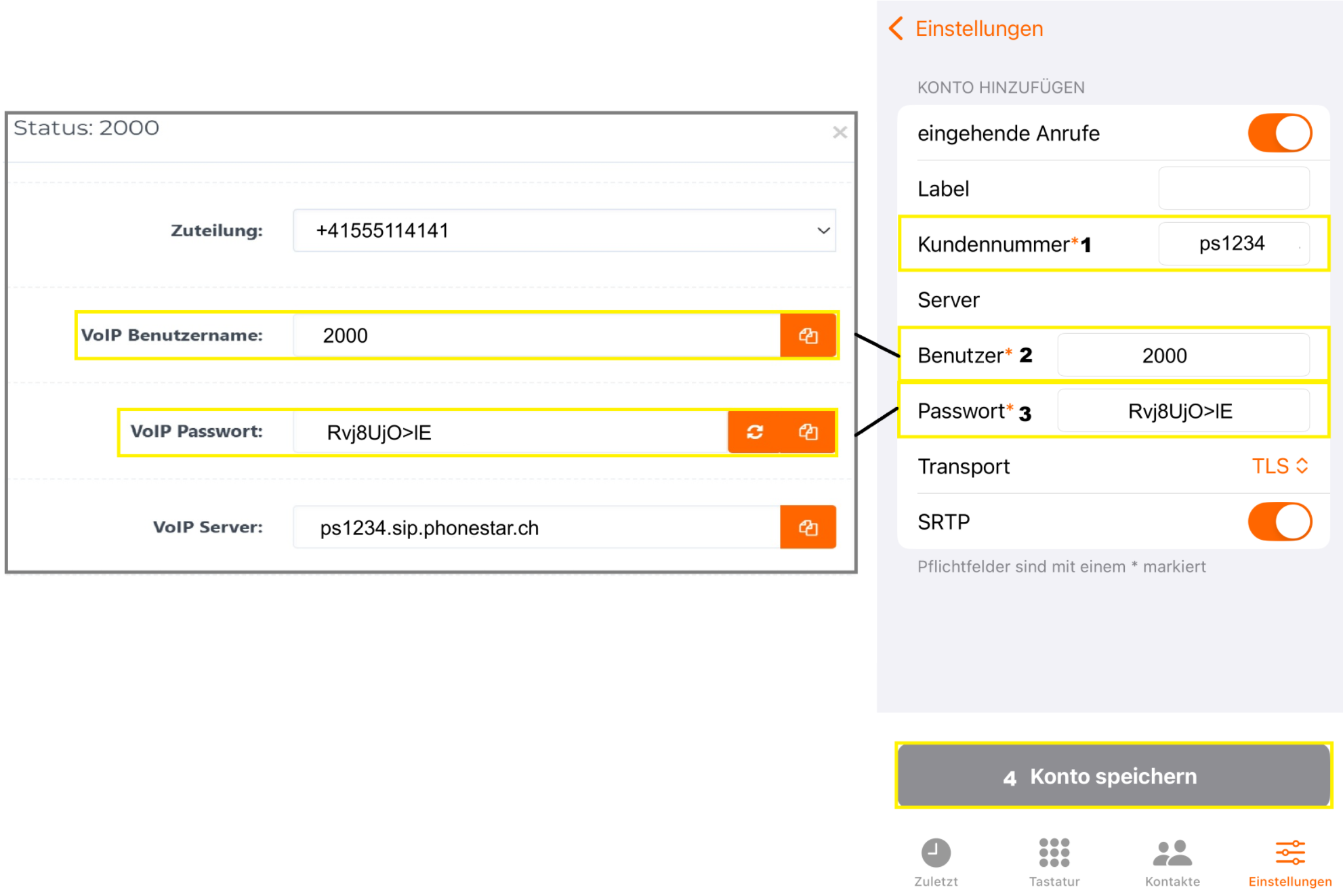Open the Kontakte tab
Viewport: 1343px width, 896px height.
(1172, 861)
